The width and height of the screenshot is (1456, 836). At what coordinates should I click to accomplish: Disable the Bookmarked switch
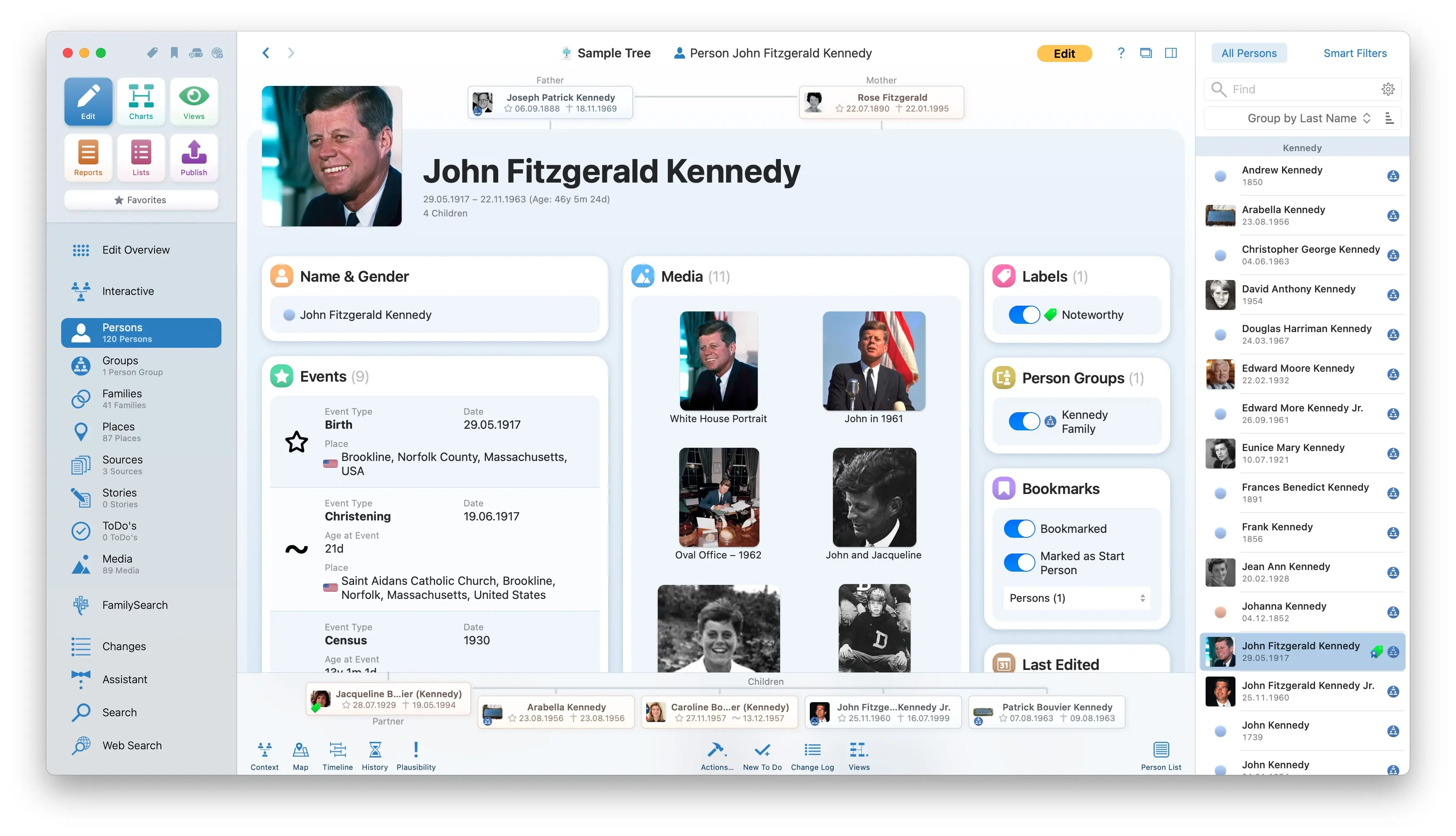[1019, 528]
